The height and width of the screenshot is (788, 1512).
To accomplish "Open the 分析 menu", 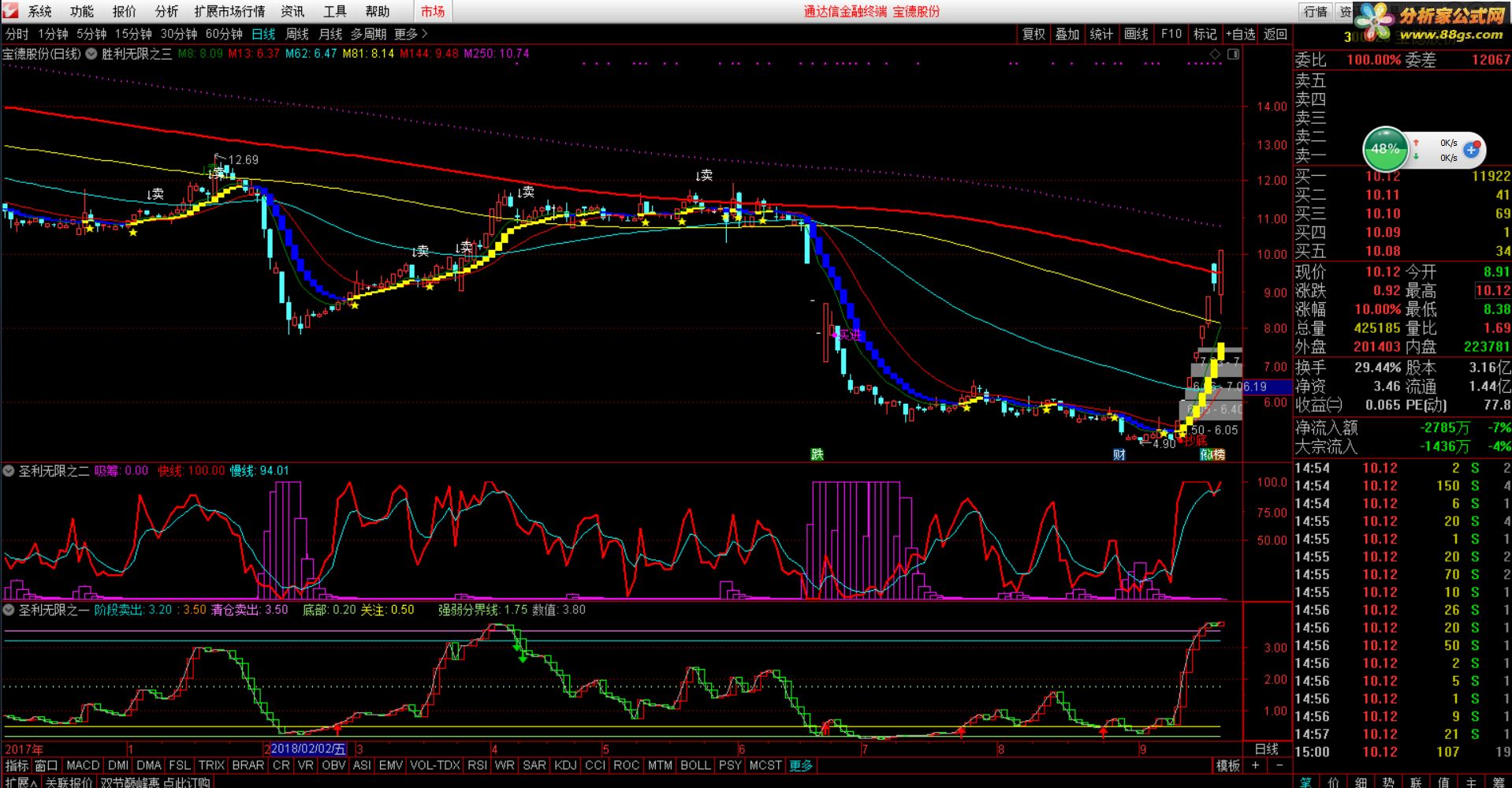I will coord(166,11).
